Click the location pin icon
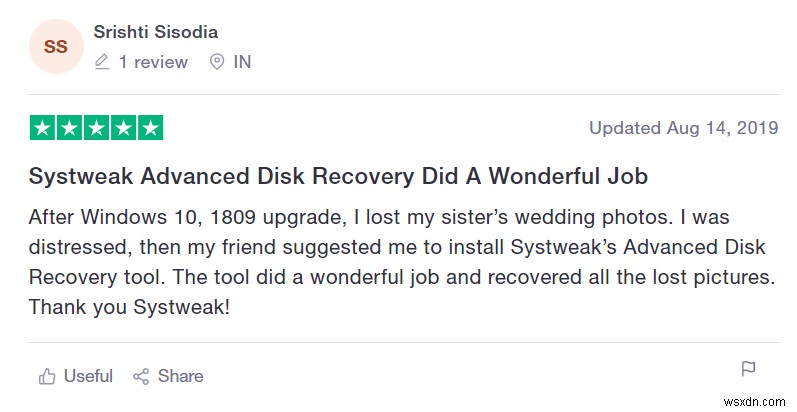This screenshot has width=797, height=412. tap(217, 62)
